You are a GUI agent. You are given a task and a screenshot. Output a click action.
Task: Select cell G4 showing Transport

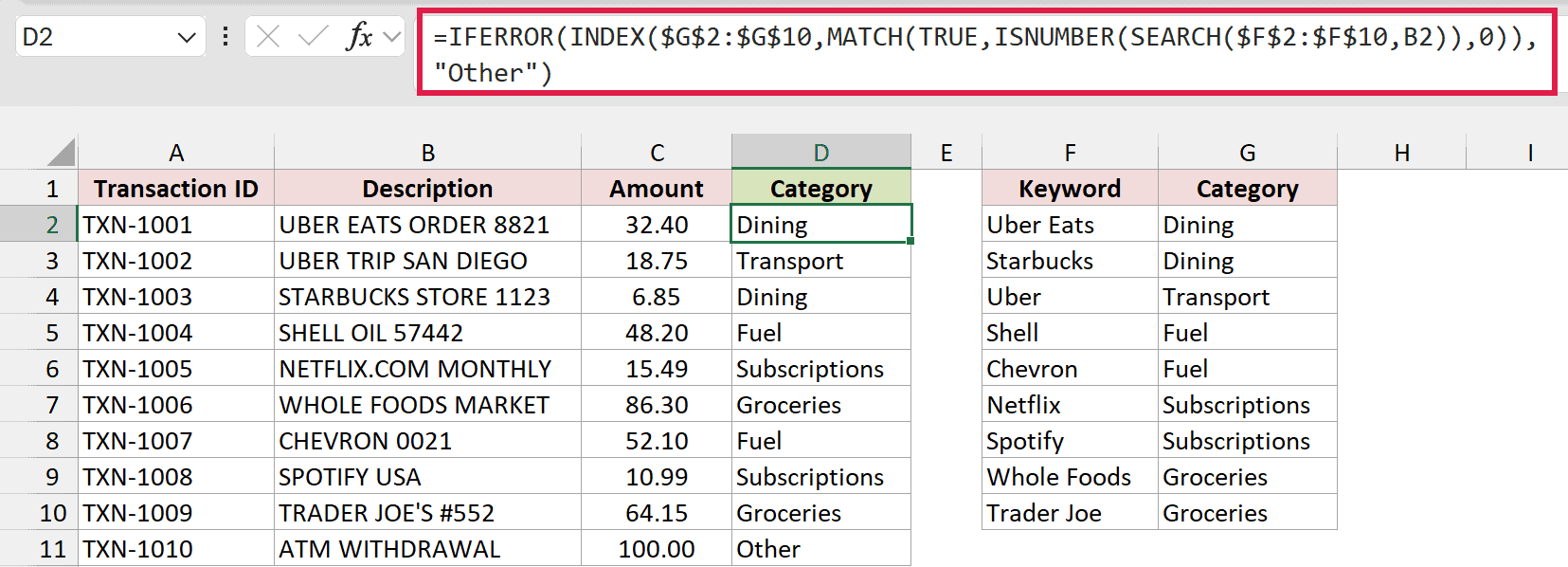coord(1248,297)
